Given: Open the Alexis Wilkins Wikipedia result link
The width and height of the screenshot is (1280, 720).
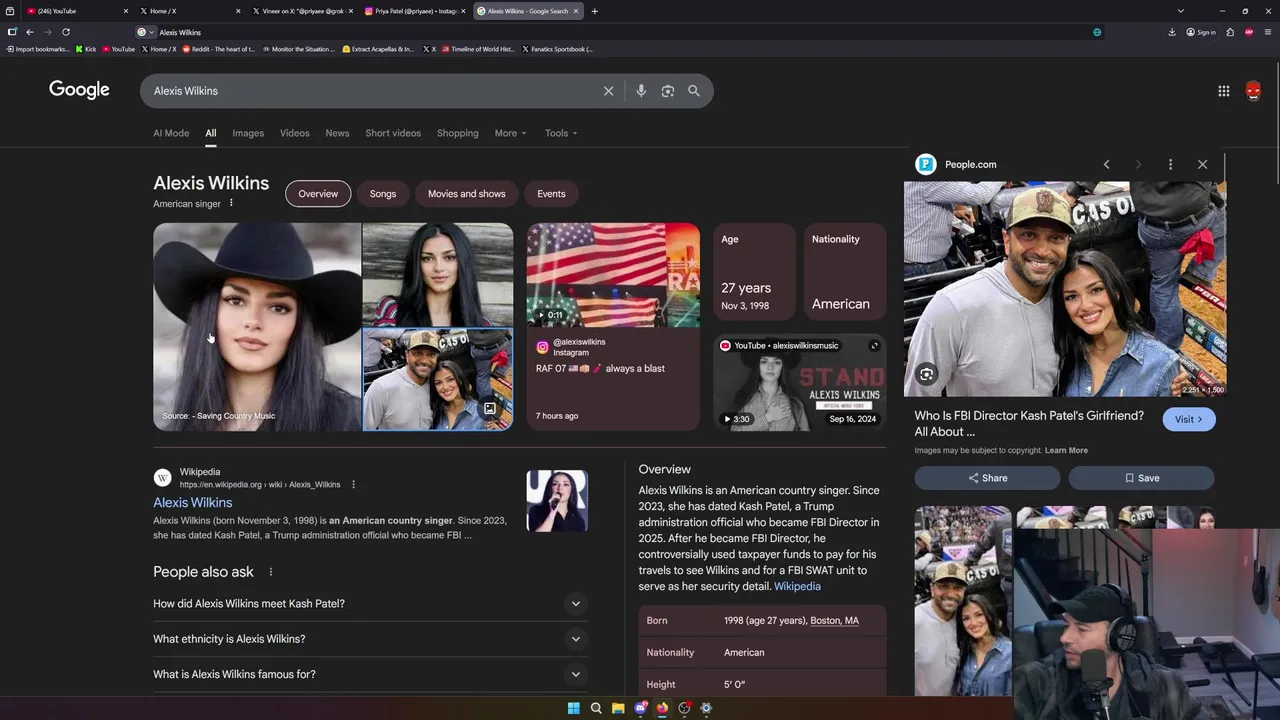Looking at the screenshot, I should coord(193,503).
